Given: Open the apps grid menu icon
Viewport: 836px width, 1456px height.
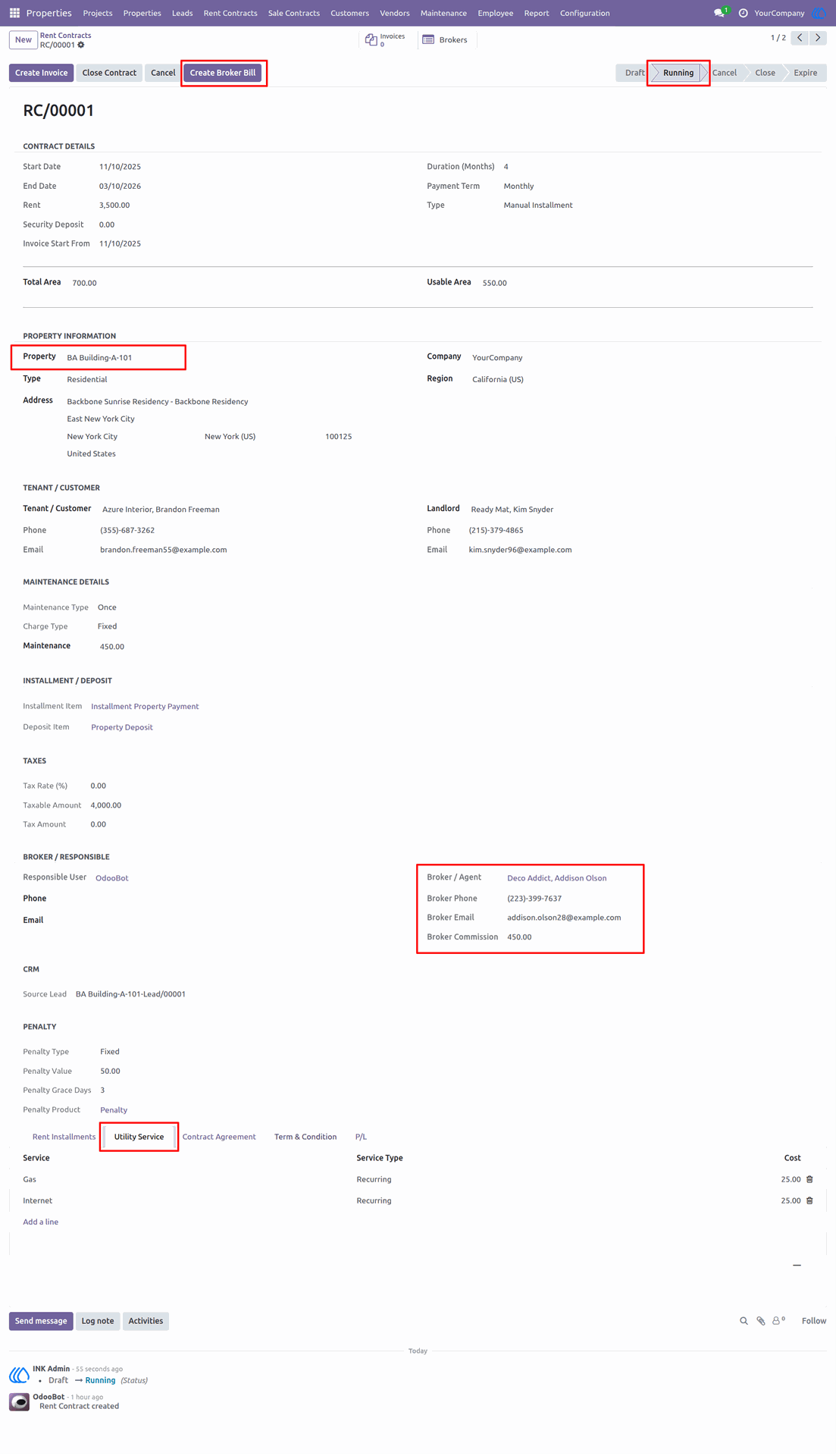Looking at the screenshot, I should tap(14, 13).
